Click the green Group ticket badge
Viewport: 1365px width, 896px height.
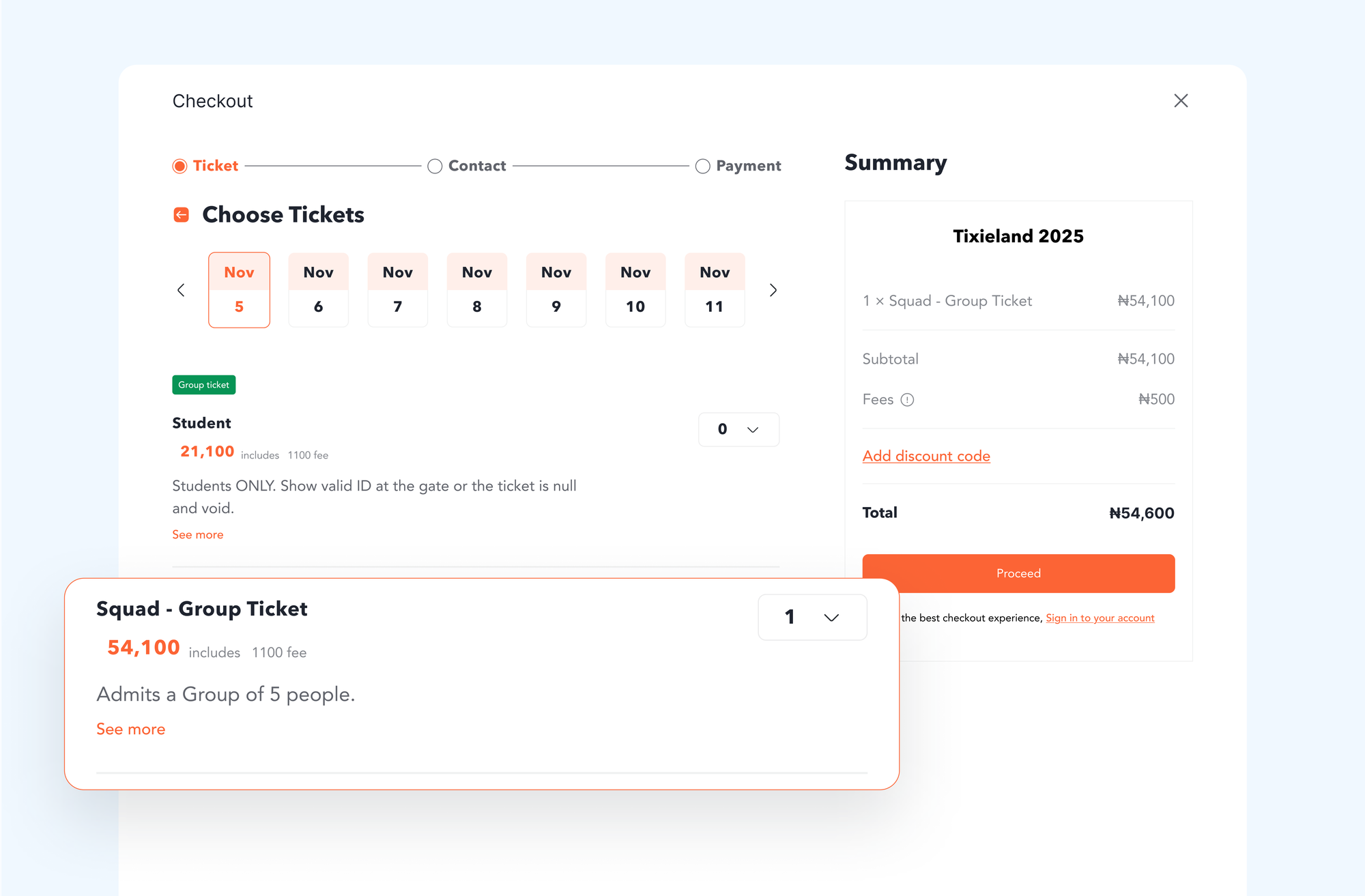[x=203, y=385]
